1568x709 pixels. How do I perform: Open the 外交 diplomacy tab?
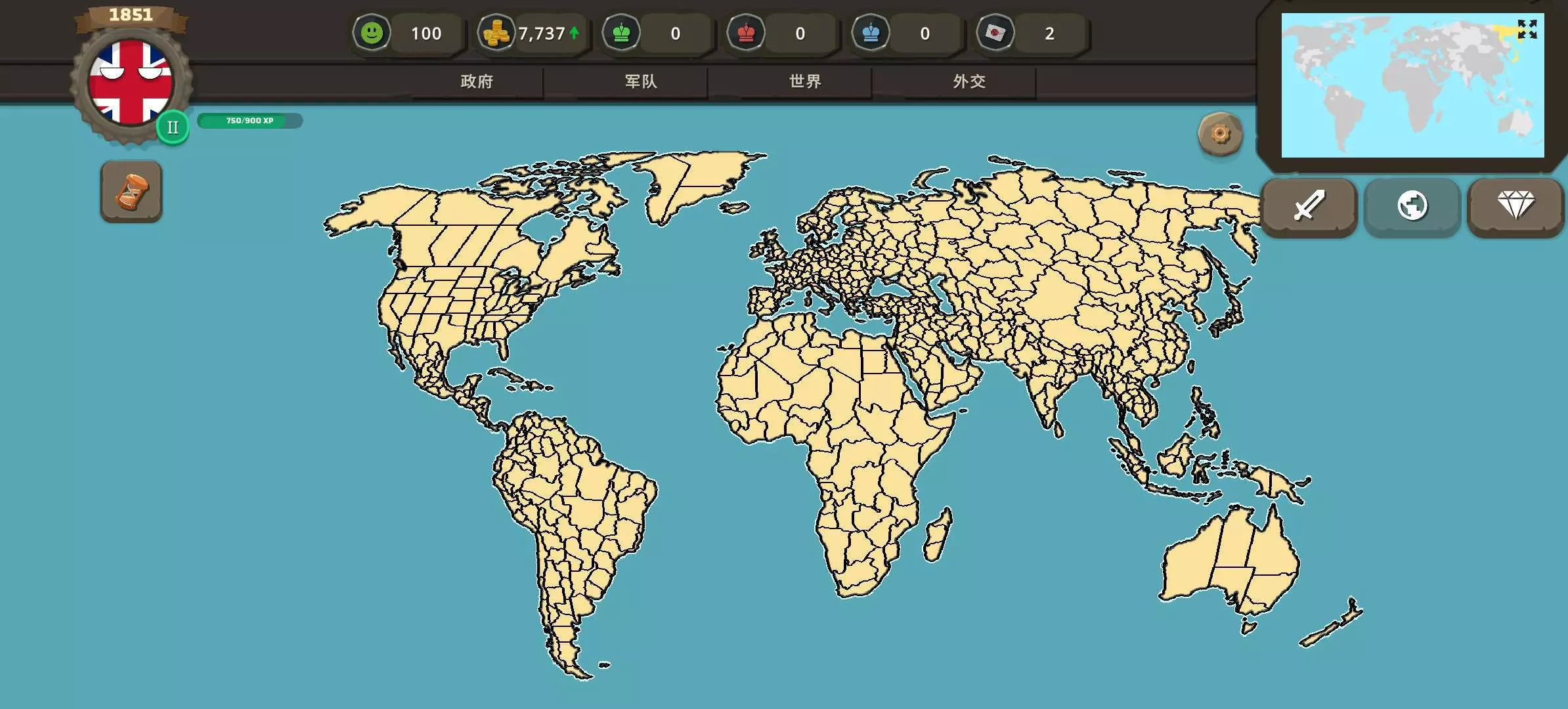pyautogui.click(x=969, y=81)
